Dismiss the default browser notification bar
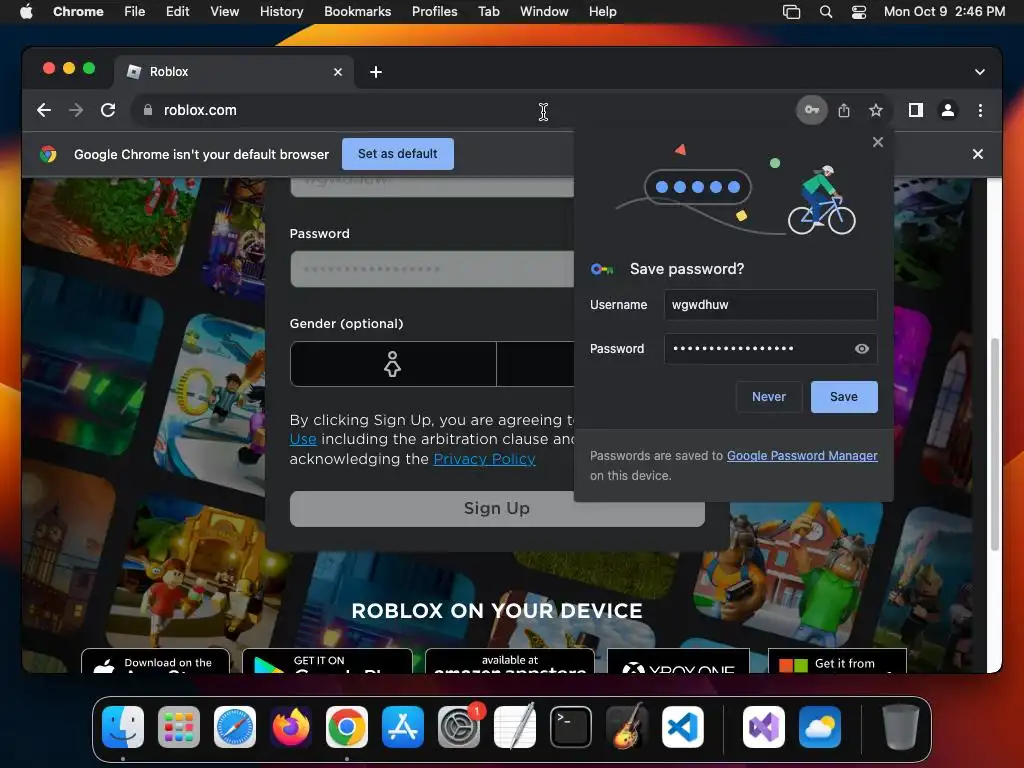 pos(978,154)
